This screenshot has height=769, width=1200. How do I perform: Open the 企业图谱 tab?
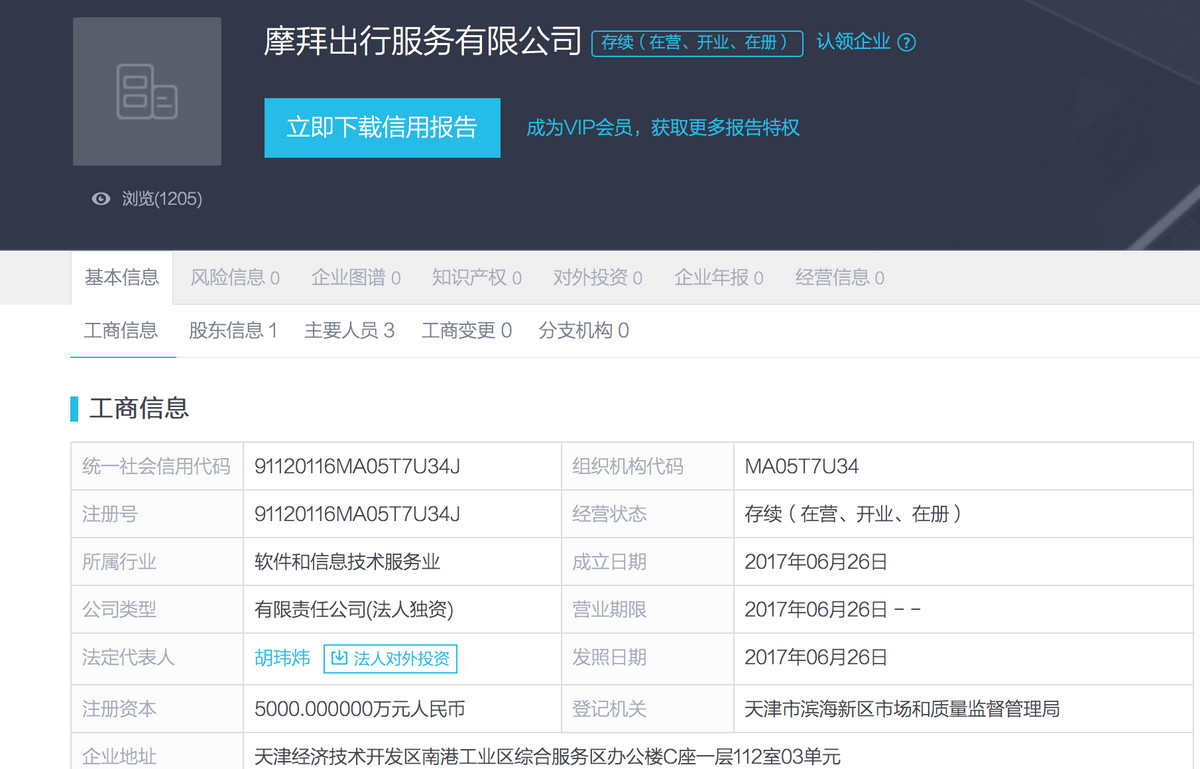356,278
